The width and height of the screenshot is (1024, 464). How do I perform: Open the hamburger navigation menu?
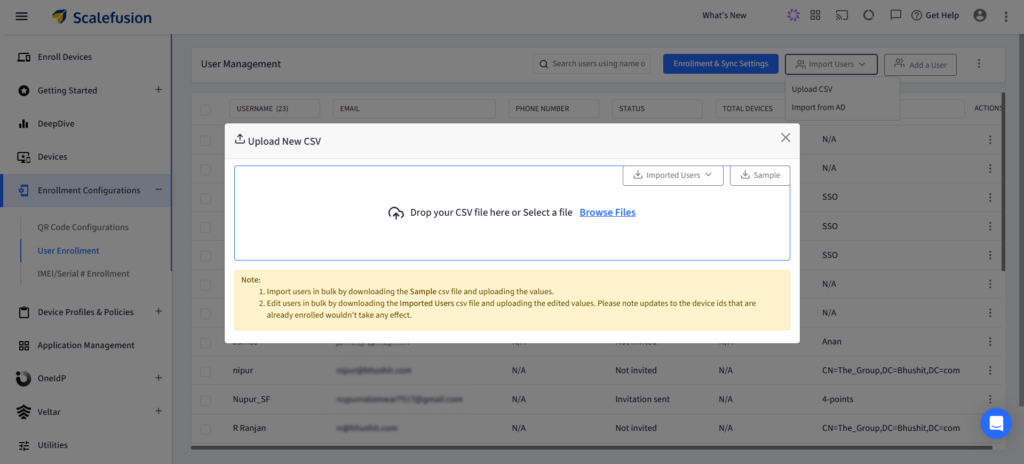(x=22, y=16)
